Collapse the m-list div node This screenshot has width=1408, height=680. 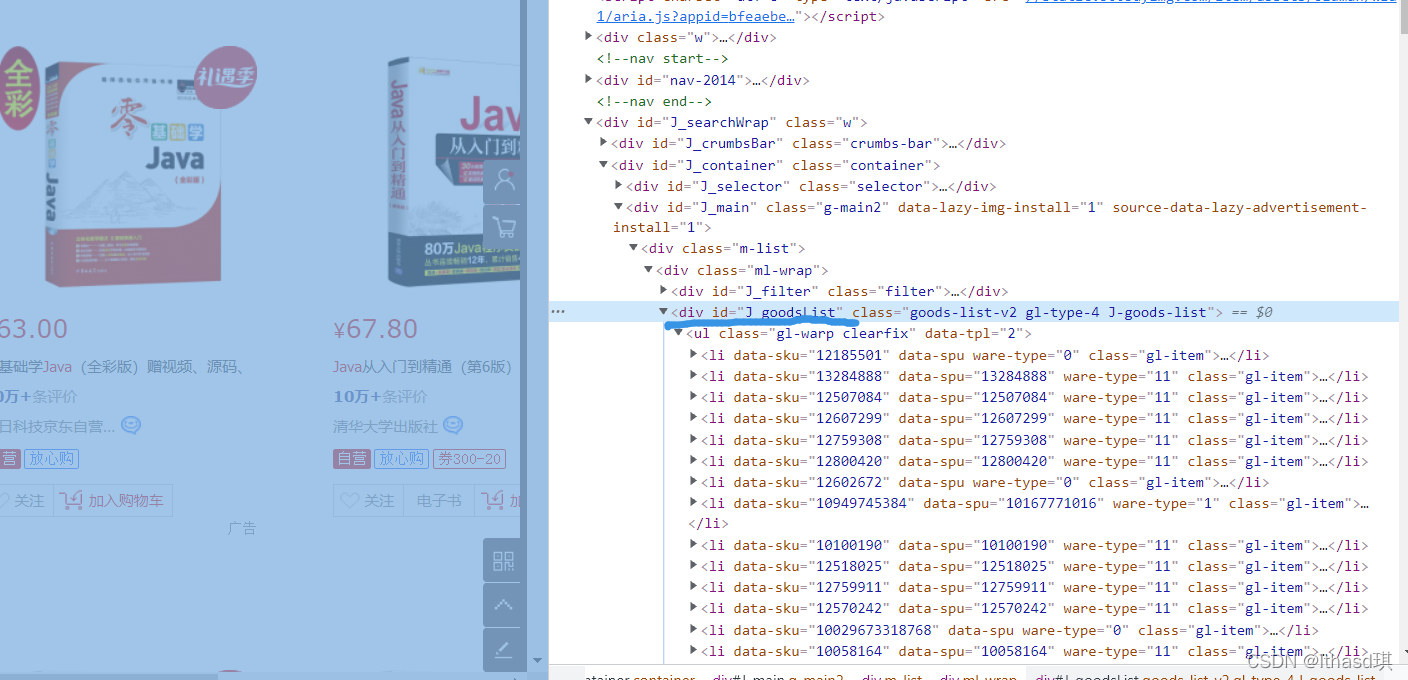coord(633,249)
